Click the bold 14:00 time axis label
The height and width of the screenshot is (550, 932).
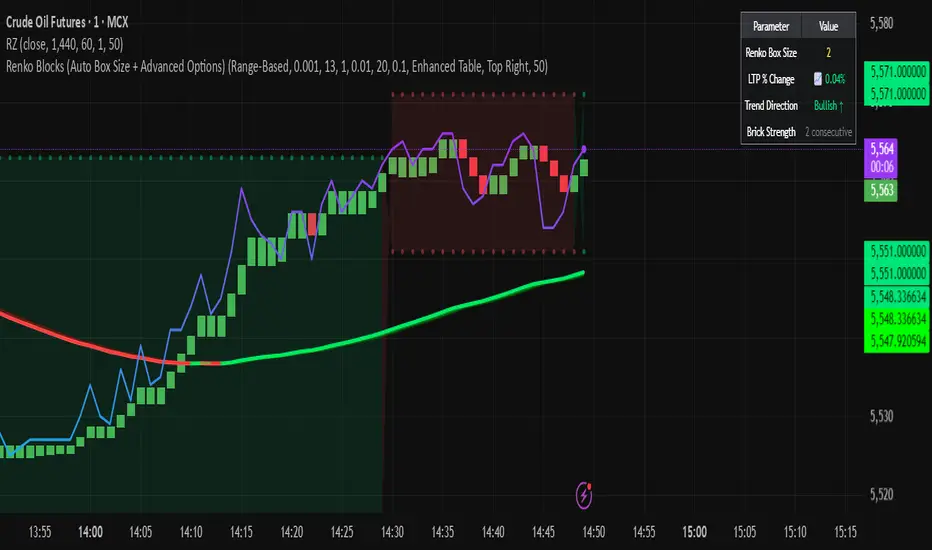(x=90, y=532)
